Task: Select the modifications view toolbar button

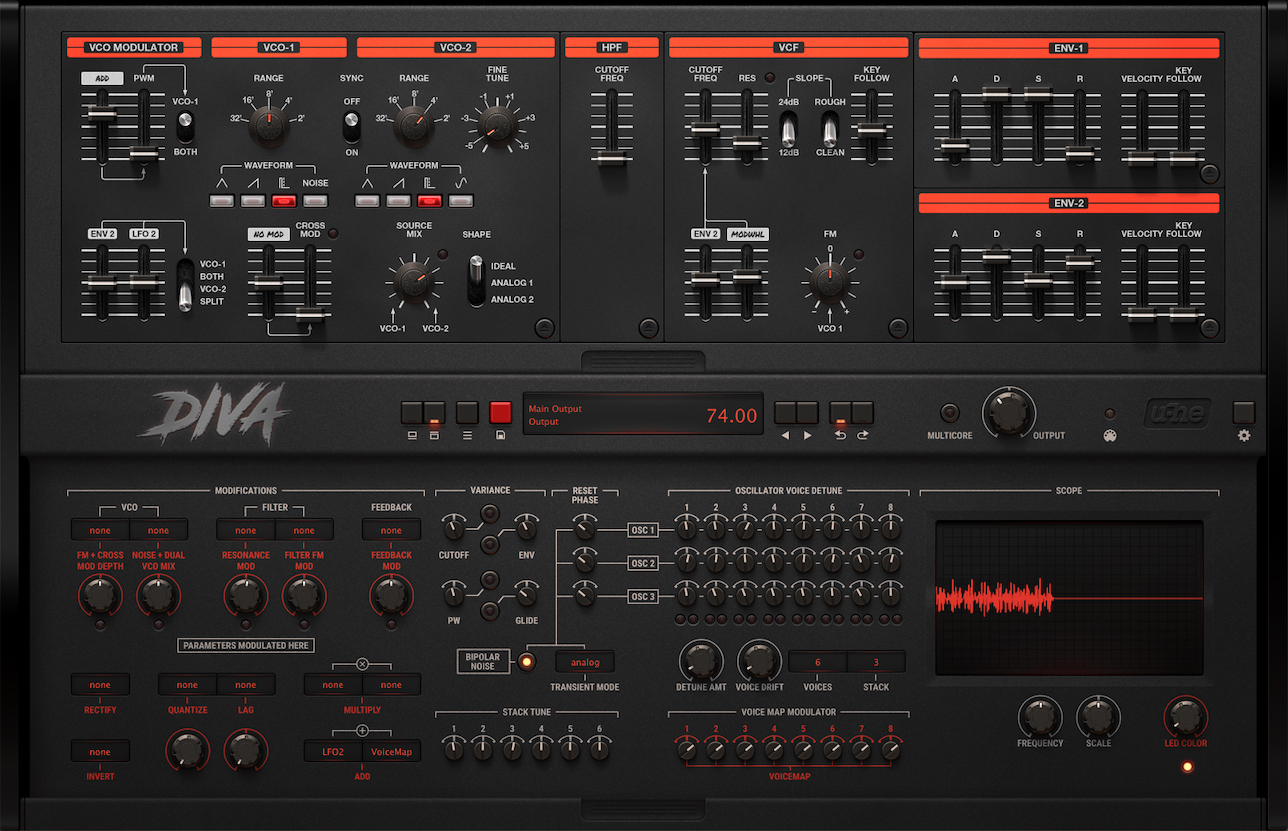Action: 434,413
